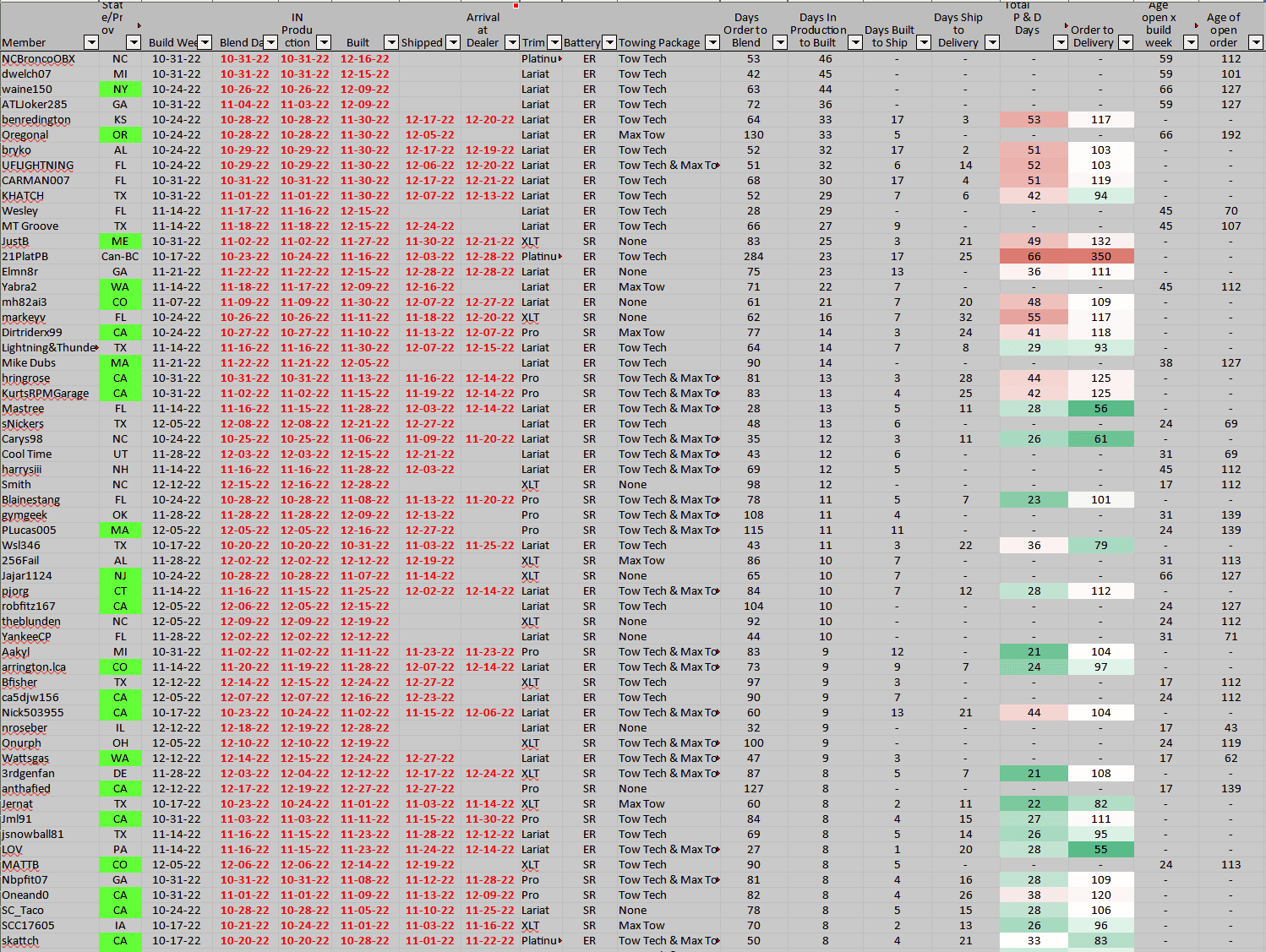Open Days Order to Blend filter
The height and width of the screenshot is (952, 1266).
(780, 42)
